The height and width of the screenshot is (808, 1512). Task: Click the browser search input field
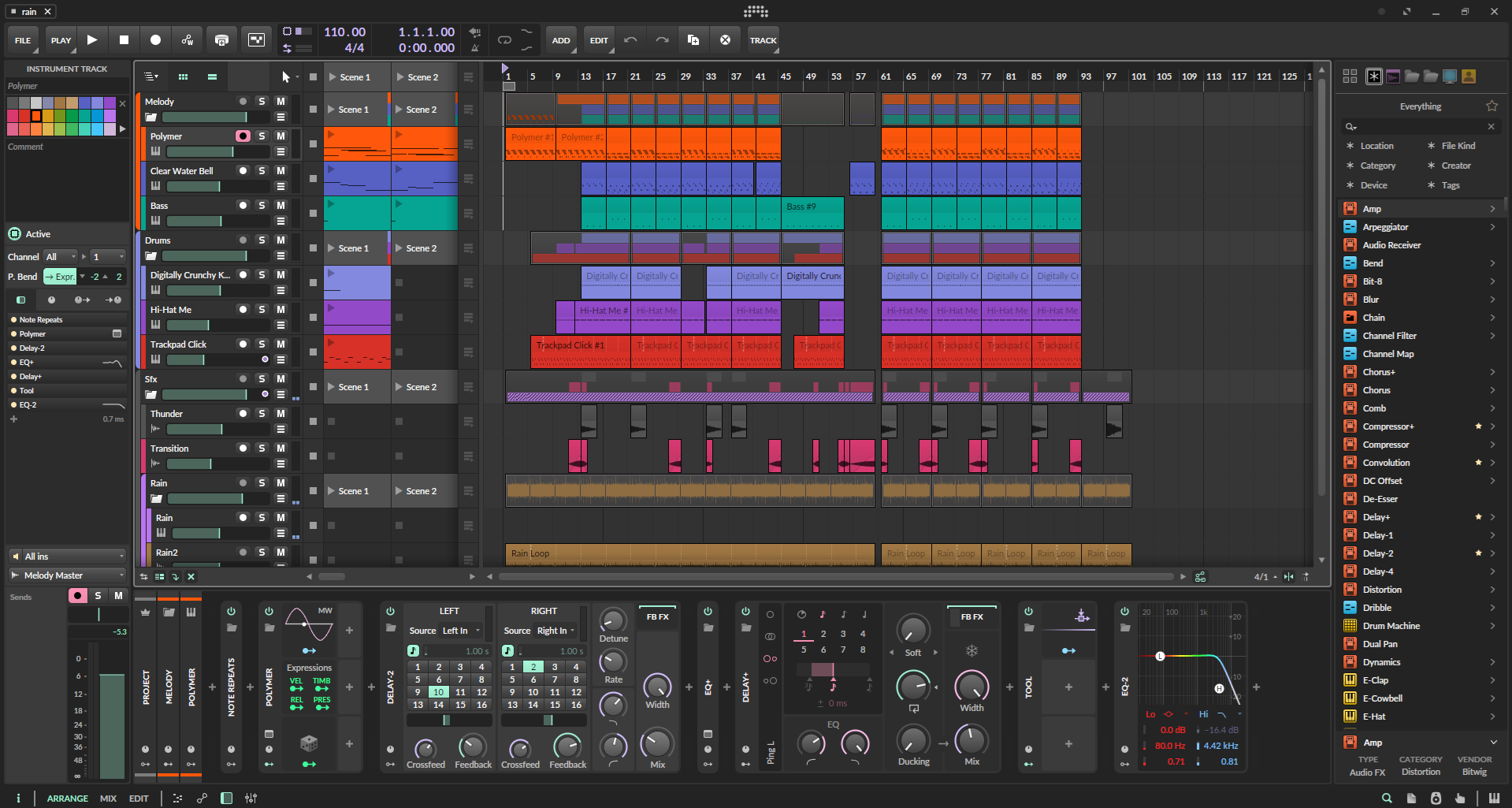click(1421, 126)
